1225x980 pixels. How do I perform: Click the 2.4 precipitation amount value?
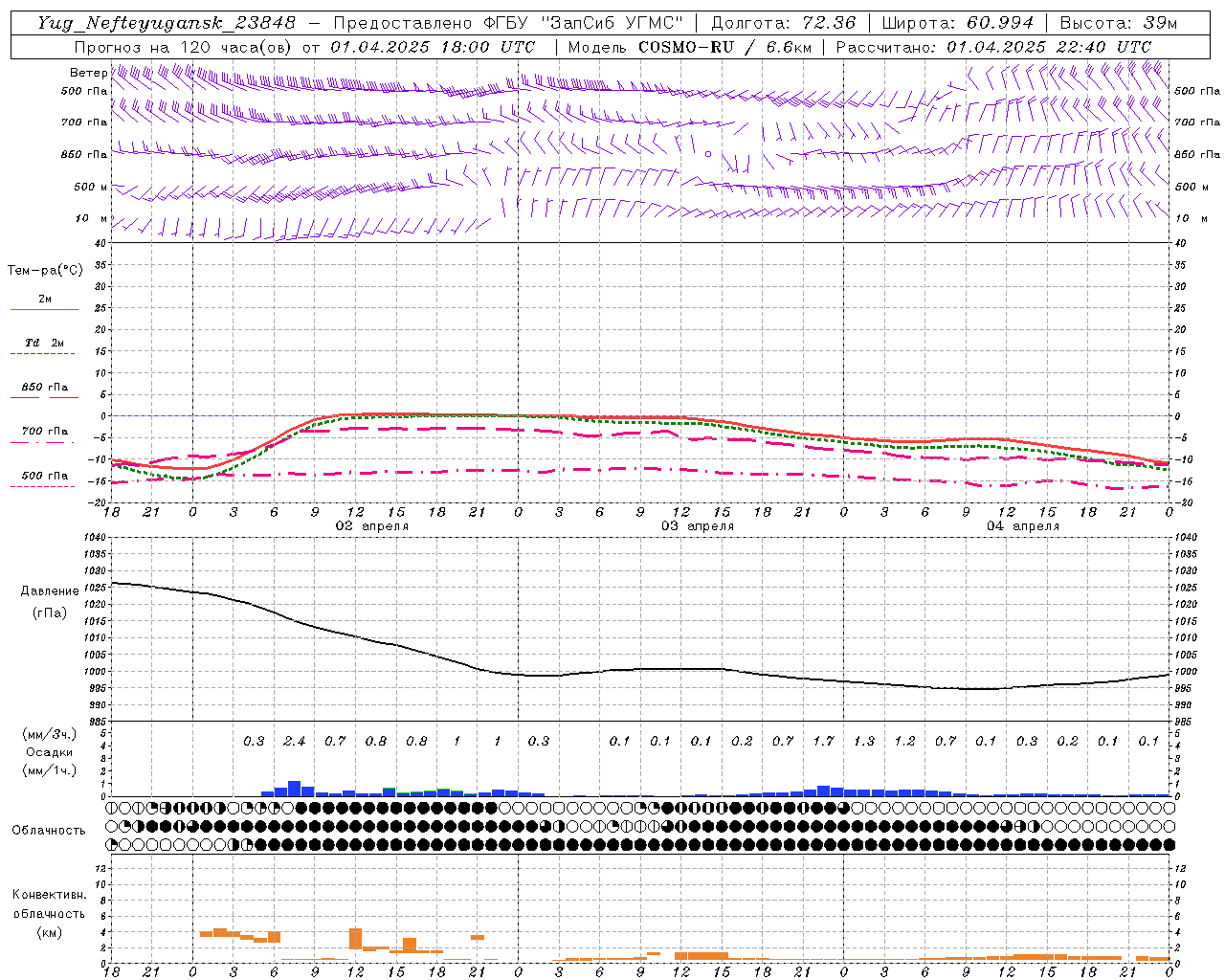(x=294, y=741)
